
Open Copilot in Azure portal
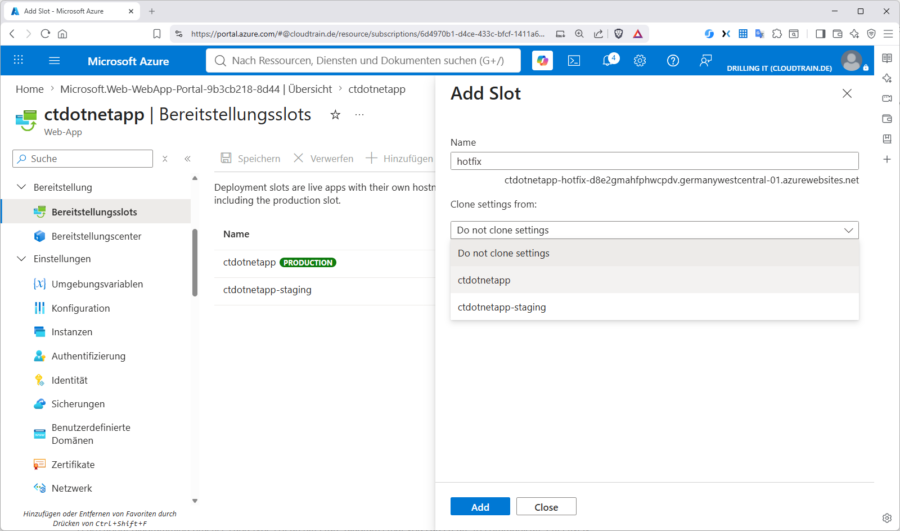click(542, 60)
